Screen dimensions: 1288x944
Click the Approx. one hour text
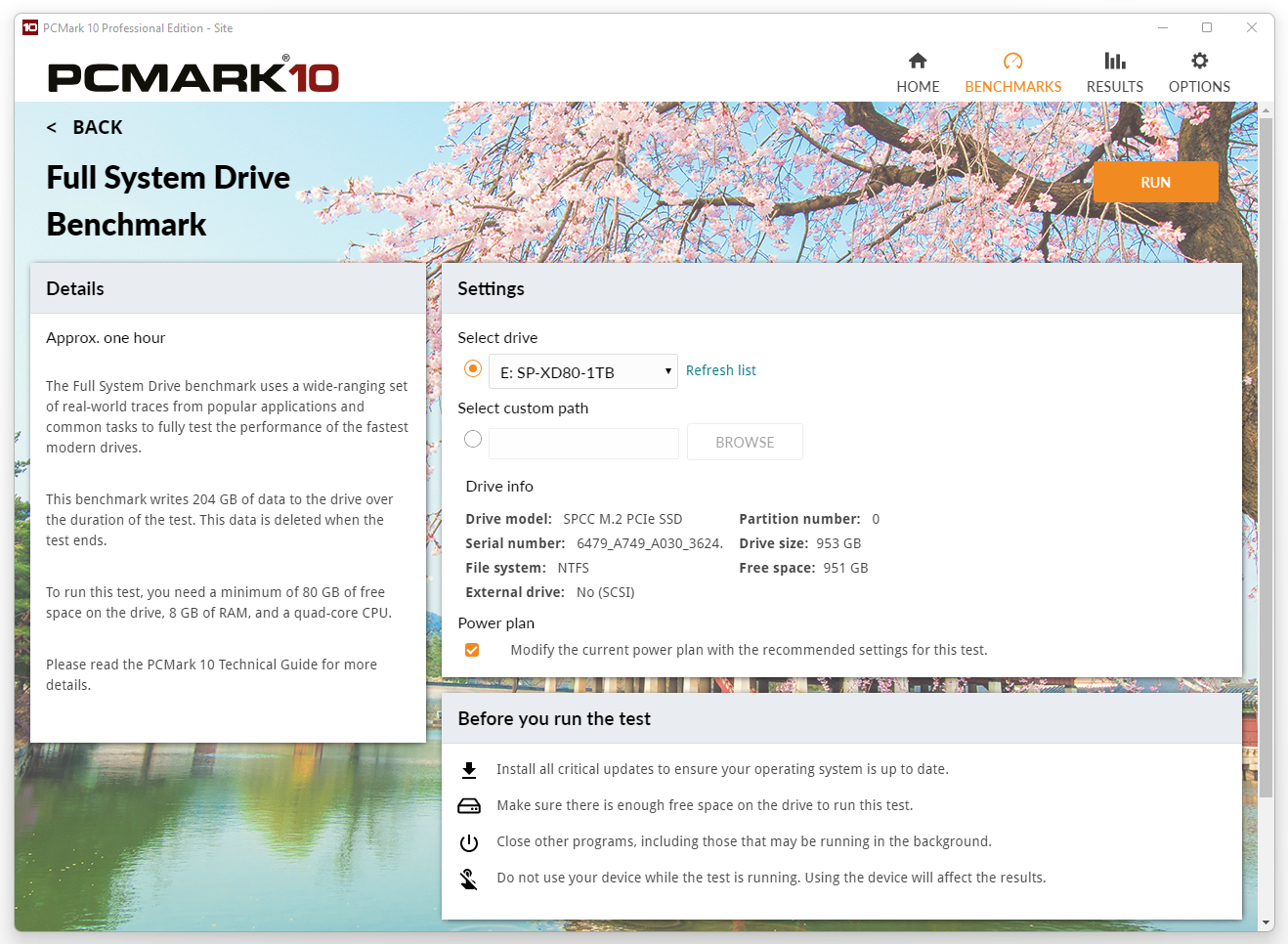[x=106, y=338]
